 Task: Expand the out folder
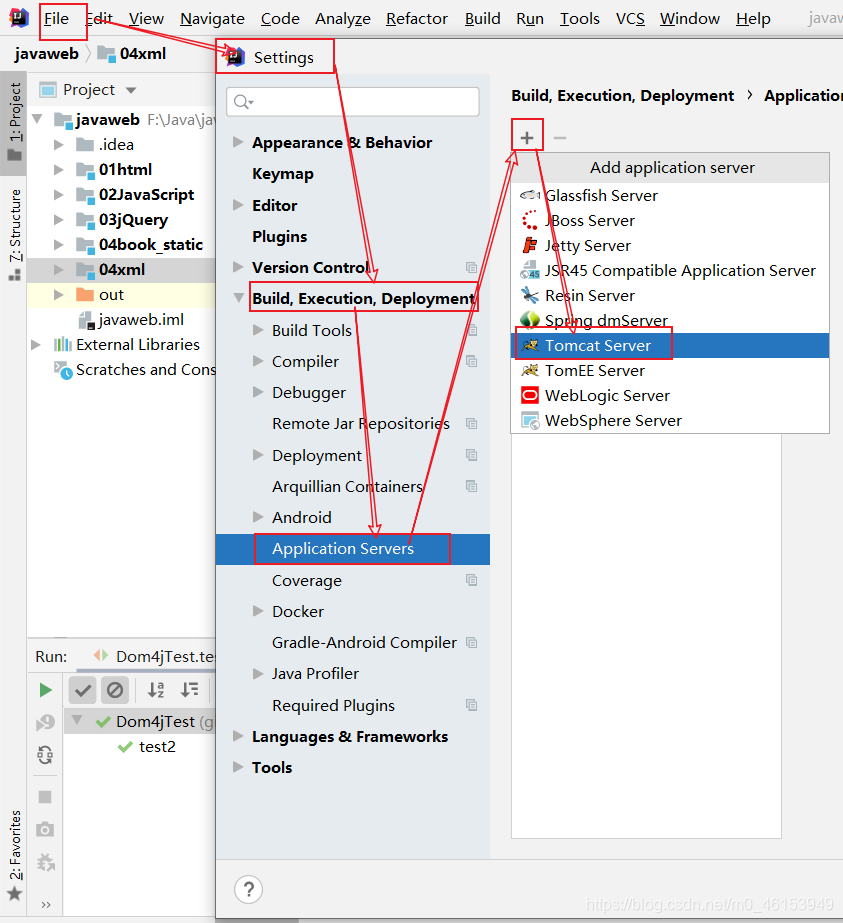[58, 294]
